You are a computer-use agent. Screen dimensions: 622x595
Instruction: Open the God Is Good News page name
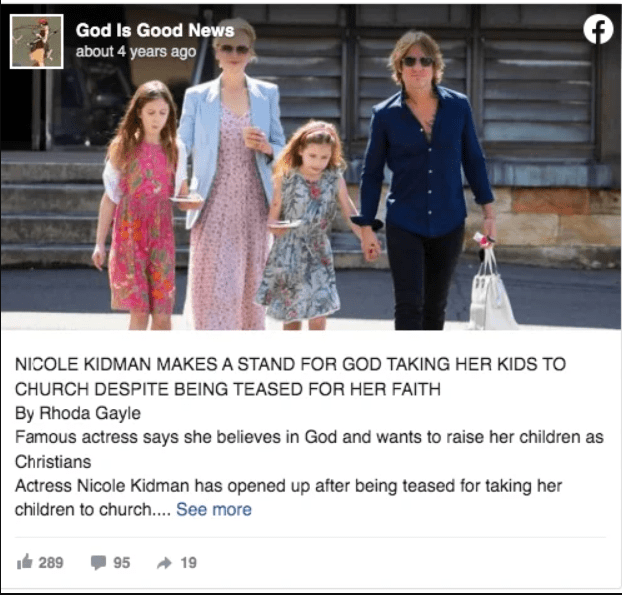(x=155, y=30)
